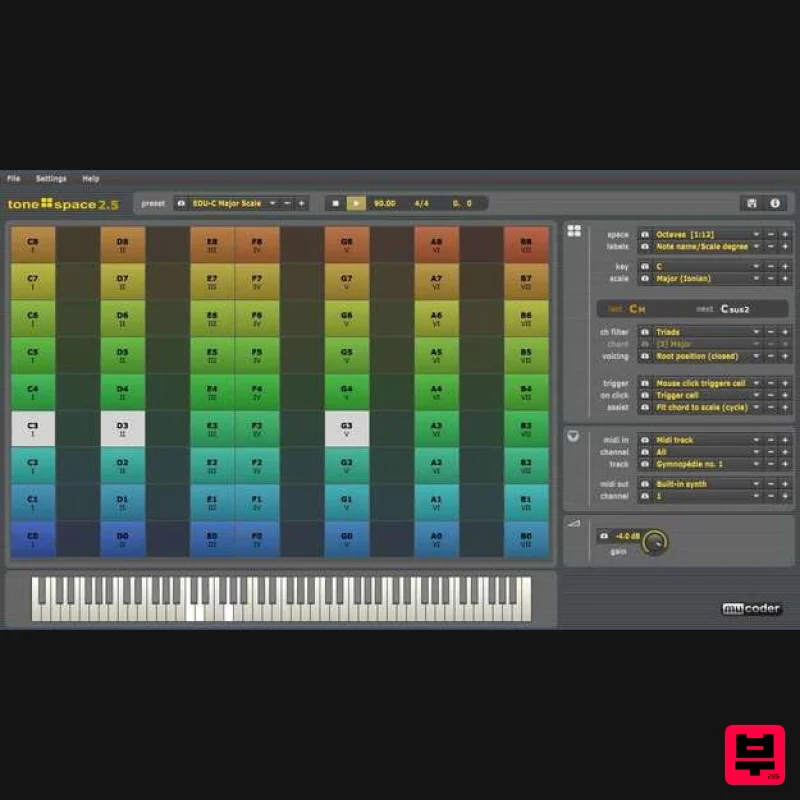Click the 4/4 time signature value

pyautogui.click(x=421, y=203)
